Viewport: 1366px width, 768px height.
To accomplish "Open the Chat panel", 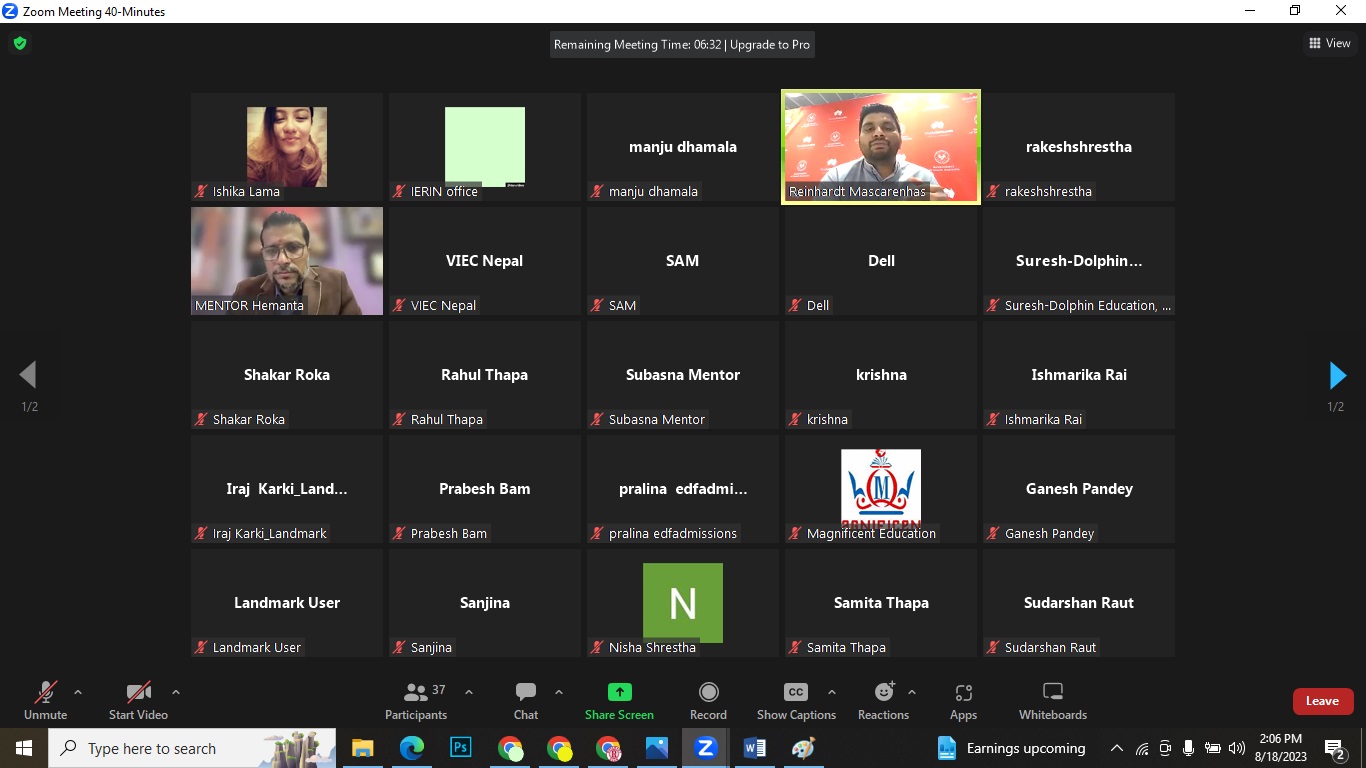I will pos(526,701).
